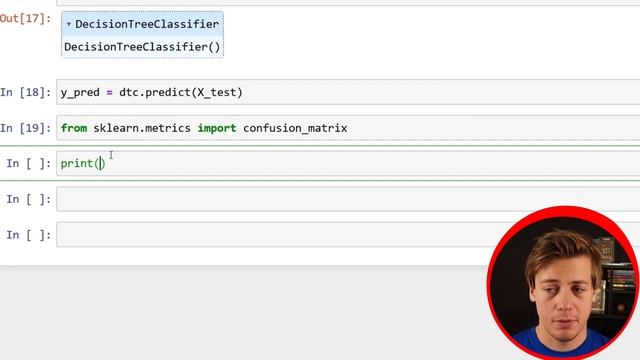
Task: Click the In [18]: cell prompt
Action: pos(26,92)
